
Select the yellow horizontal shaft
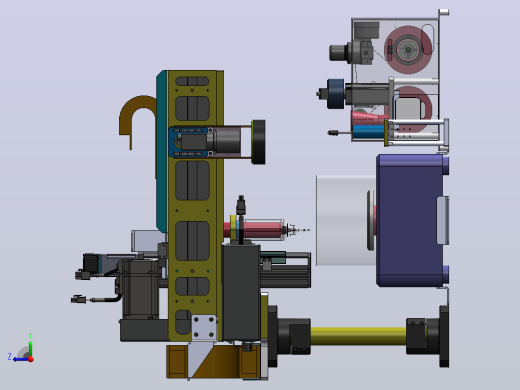(x=358, y=336)
